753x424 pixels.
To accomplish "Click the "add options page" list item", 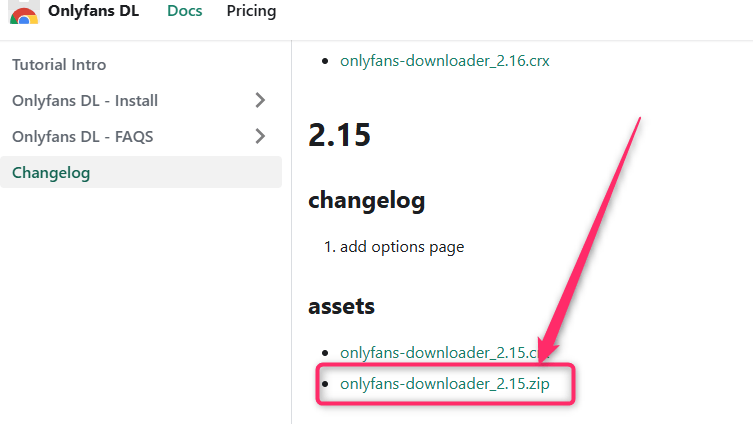I will 401,246.
